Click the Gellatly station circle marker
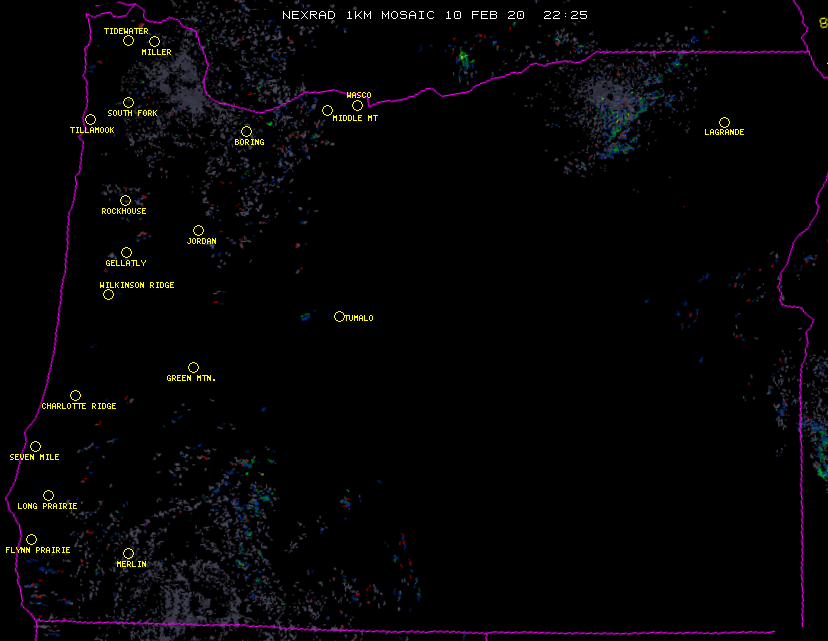This screenshot has width=828, height=641. tap(126, 253)
